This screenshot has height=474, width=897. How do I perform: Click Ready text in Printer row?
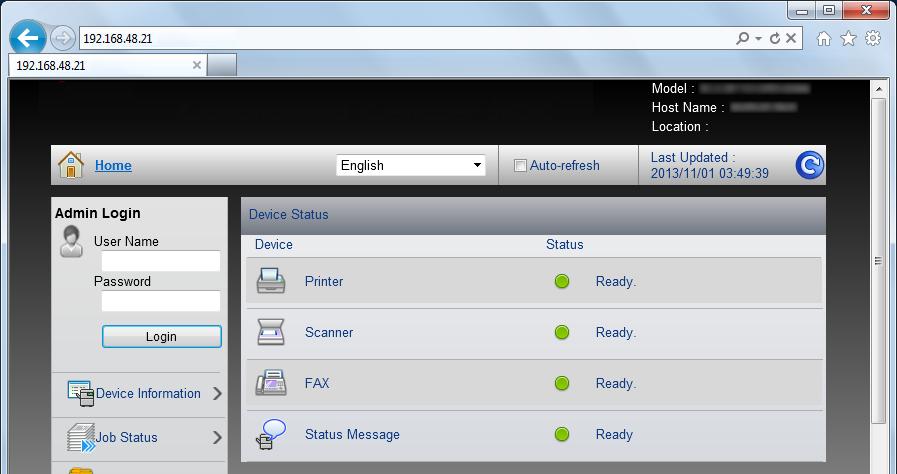point(616,281)
